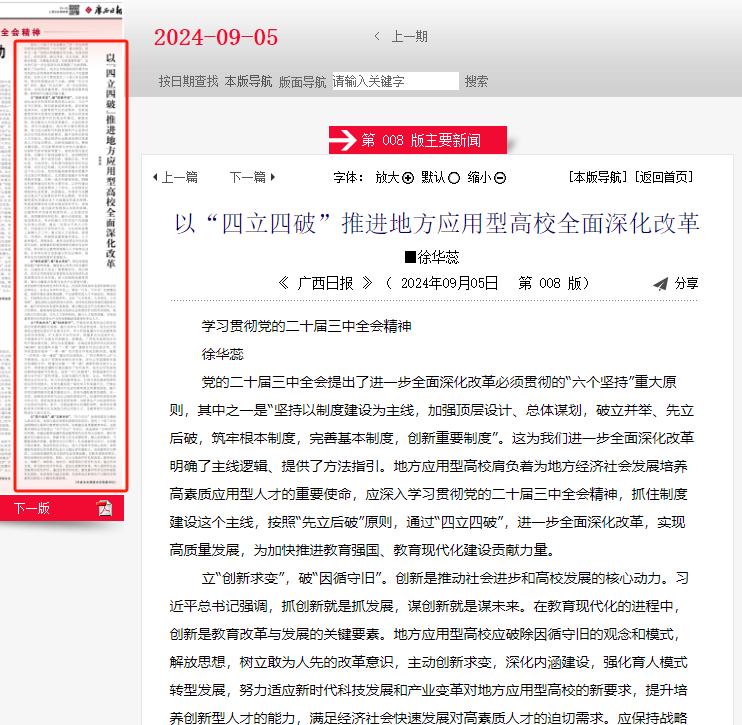Open 按日期查找 date search picker
The width and height of the screenshot is (742, 725).
pos(188,82)
